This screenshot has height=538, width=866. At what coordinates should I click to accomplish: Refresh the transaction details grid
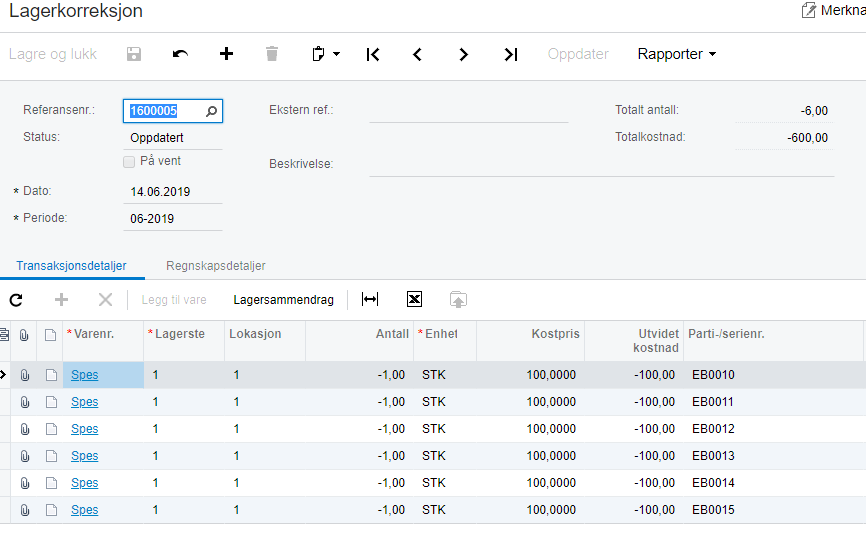(x=16, y=300)
